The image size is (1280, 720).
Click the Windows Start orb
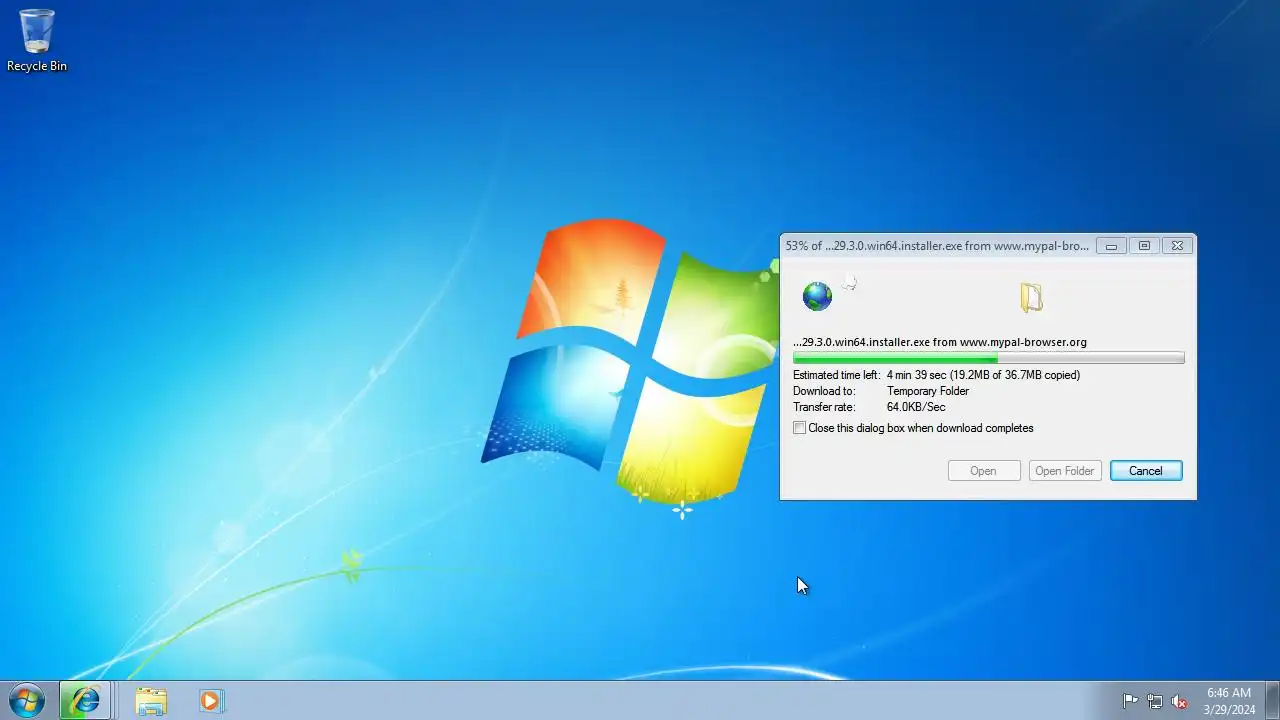coord(25,700)
